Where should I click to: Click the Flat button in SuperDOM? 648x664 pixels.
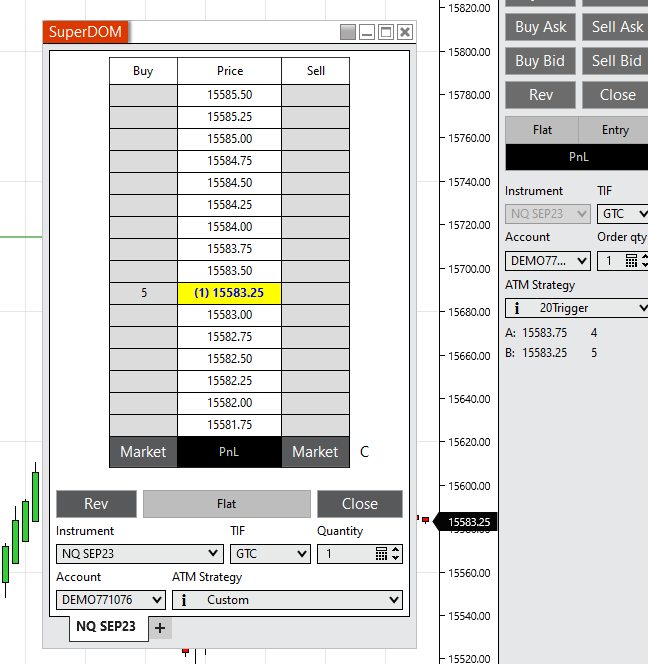tap(227, 504)
